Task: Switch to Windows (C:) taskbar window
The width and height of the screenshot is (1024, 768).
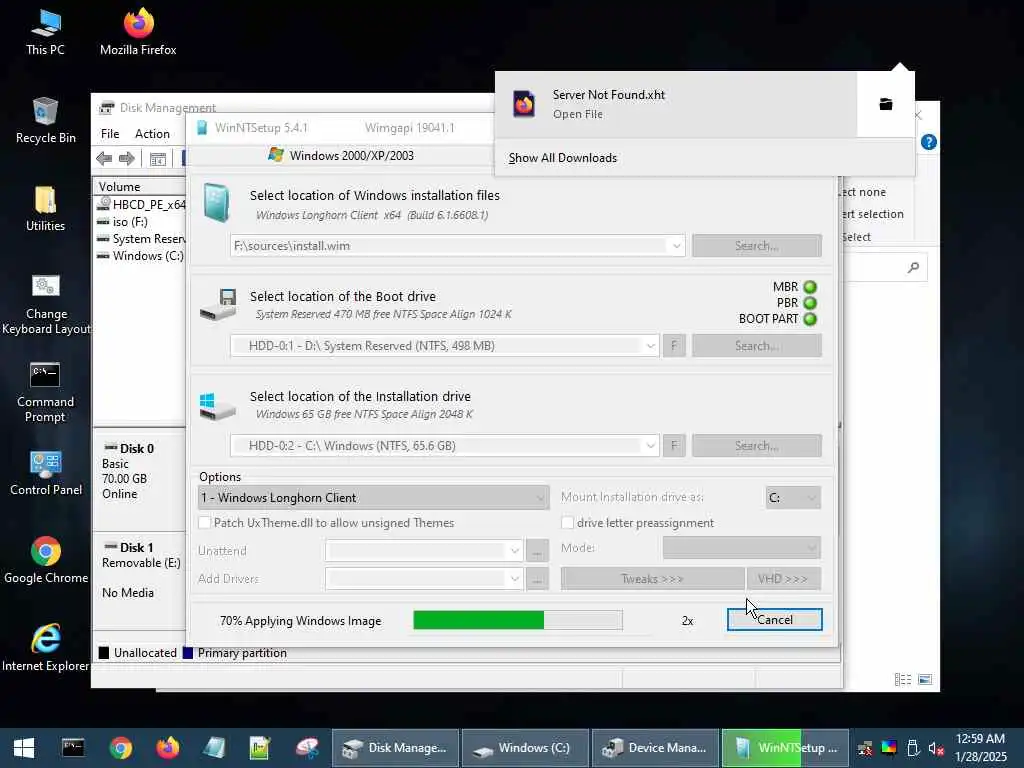Action: click(x=526, y=748)
